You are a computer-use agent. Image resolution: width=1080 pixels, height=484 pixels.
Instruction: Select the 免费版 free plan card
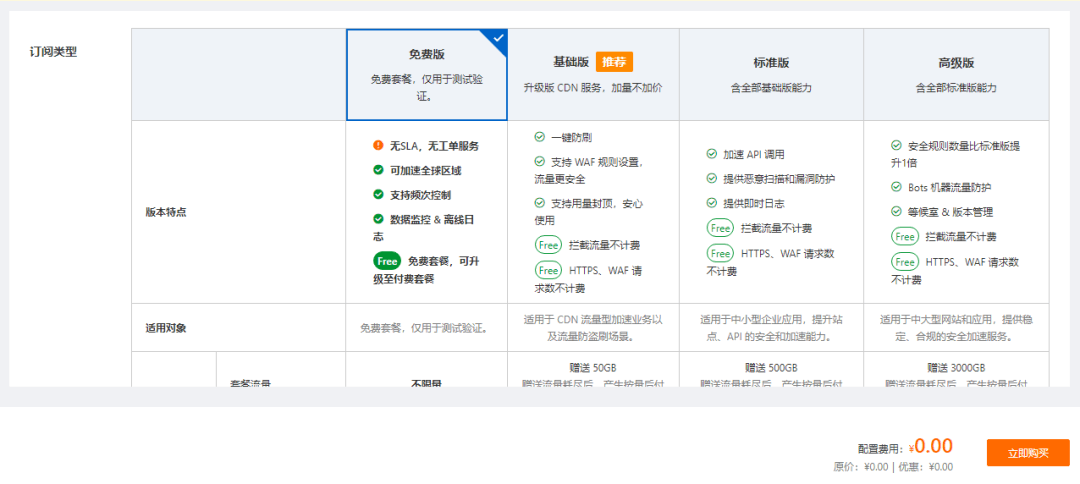[x=427, y=75]
